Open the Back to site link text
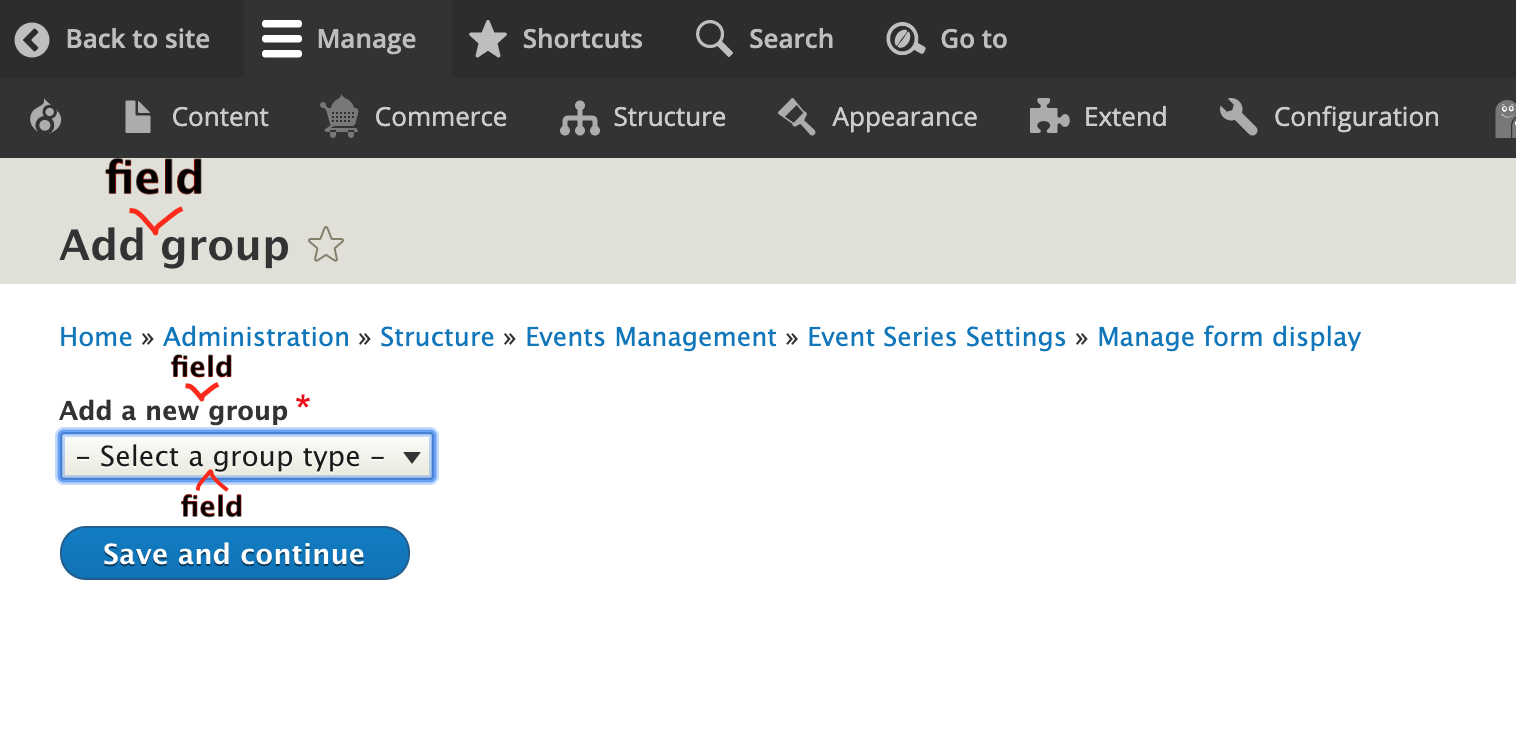 (138, 39)
